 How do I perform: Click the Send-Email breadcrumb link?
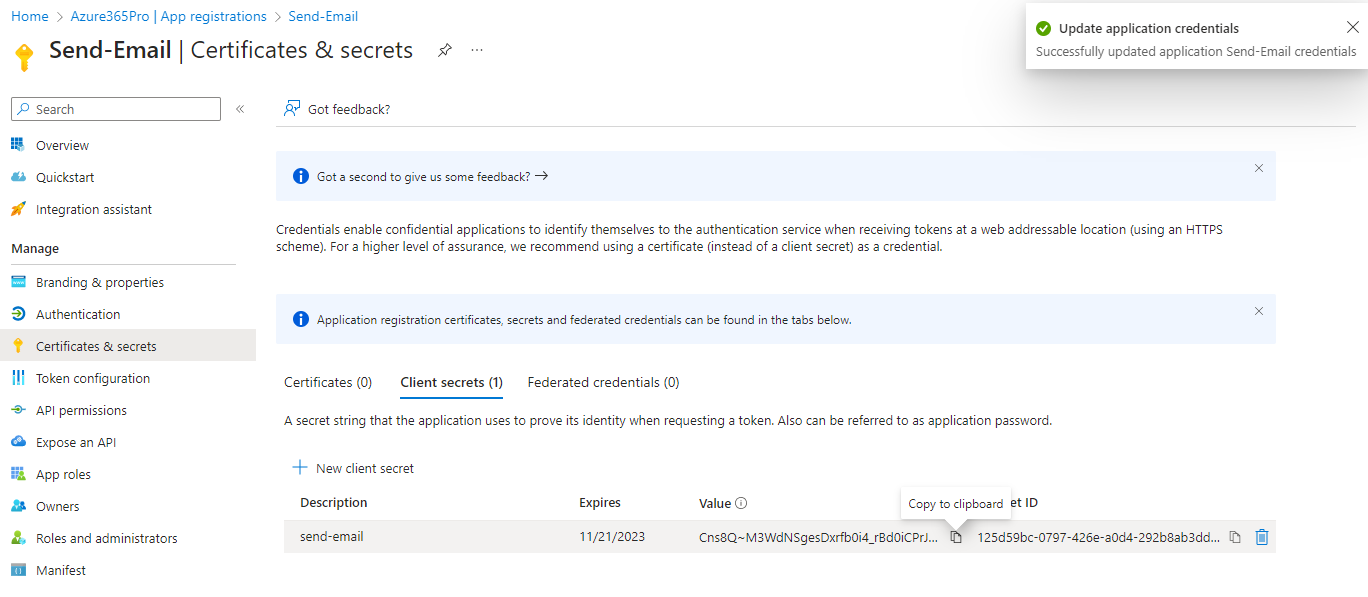pyautogui.click(x=323, y=16)
